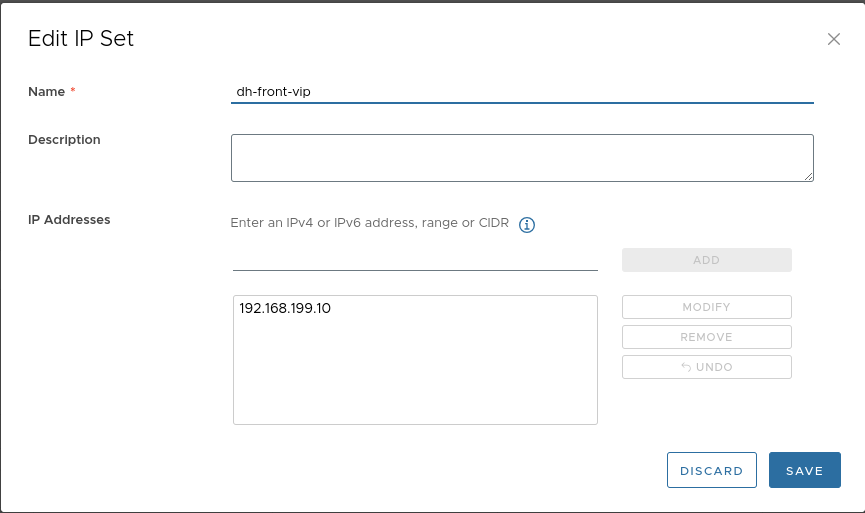
Task: Focus the new IP address entry field
Action: [x=415, y=259]
